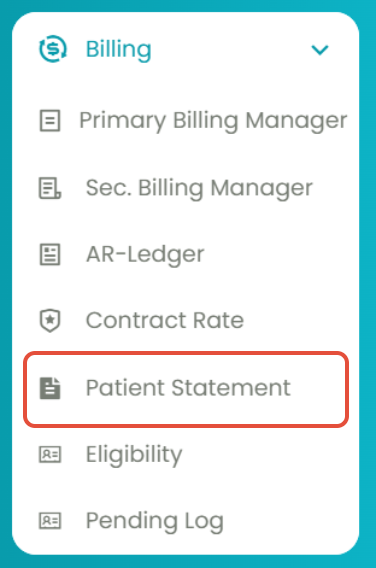Click the Primary Billing Manager document icon
Viewport: 376px width, 568px height.
pos(50,120)
